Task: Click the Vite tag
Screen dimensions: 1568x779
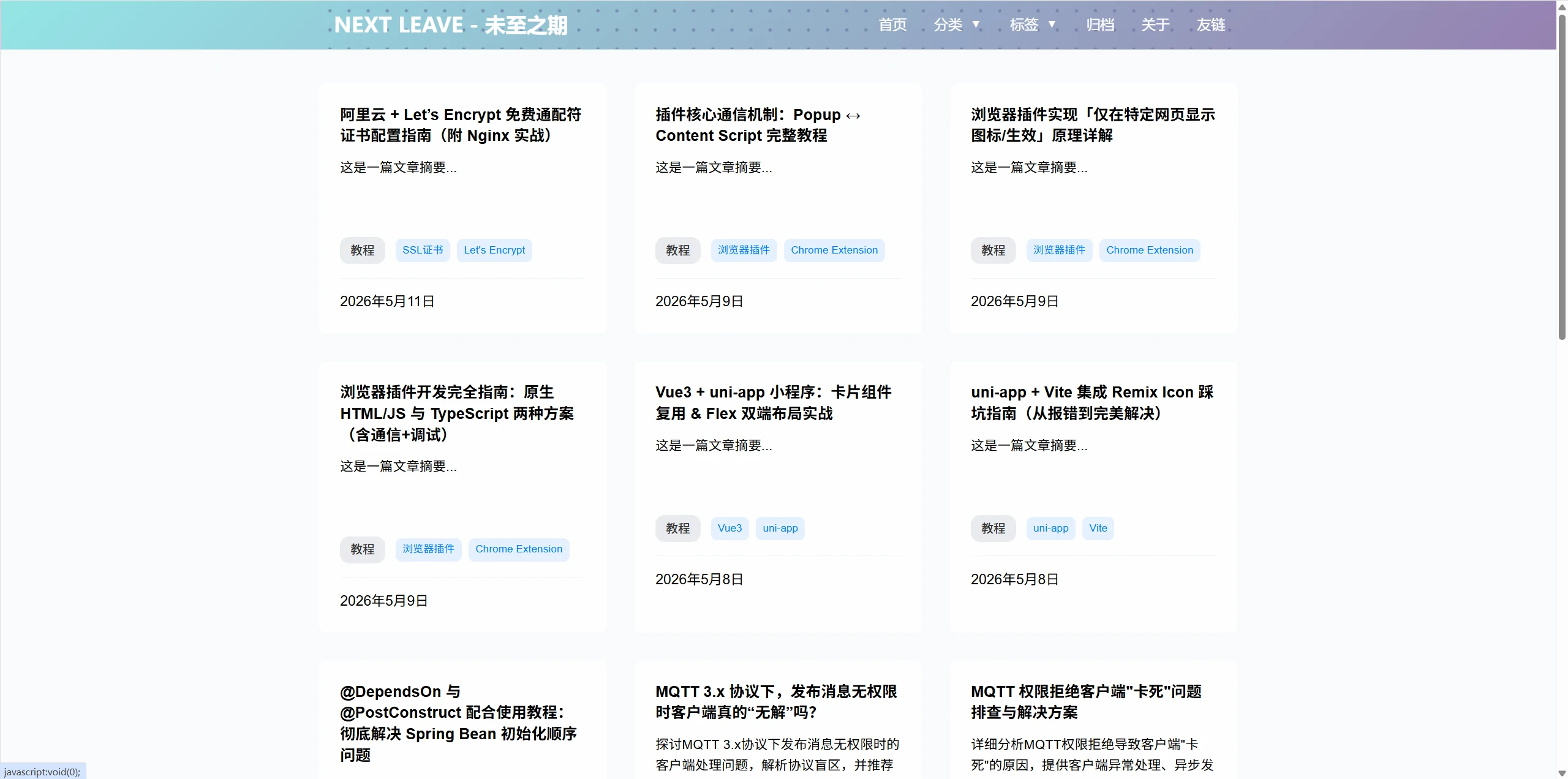Action: coord(1098,528)
